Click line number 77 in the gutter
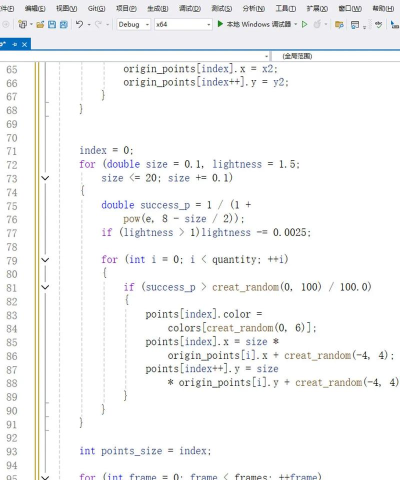This screenshot has height=480, width=400. pyautogui.click(x=12, y=233)
